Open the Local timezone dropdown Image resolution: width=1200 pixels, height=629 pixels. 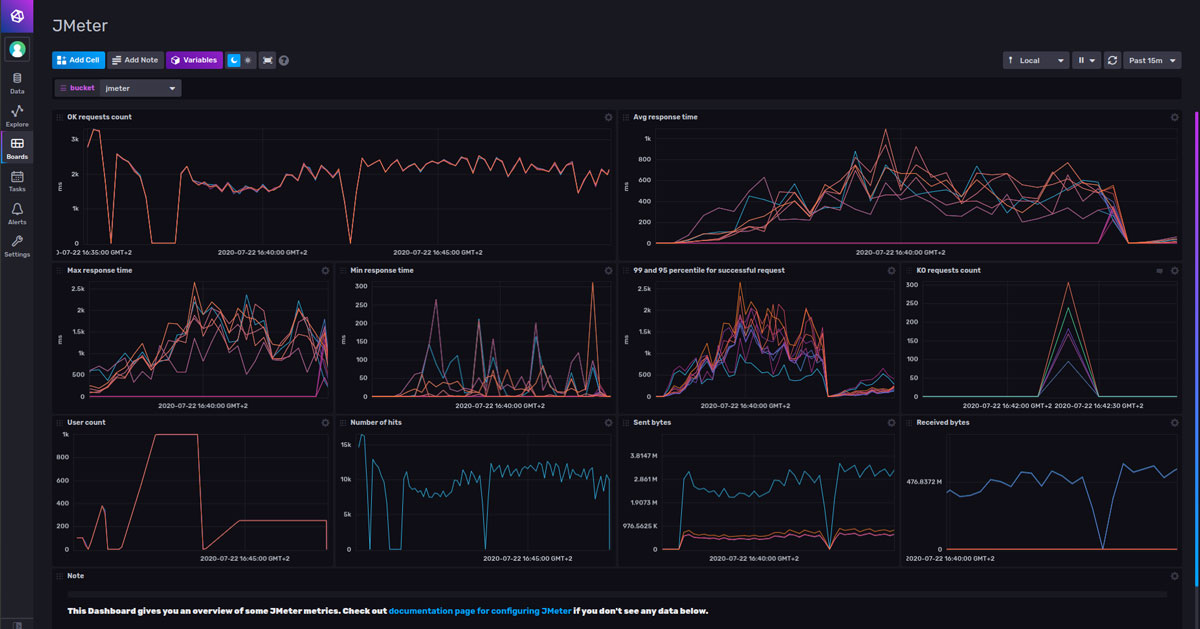[1035, 60]
